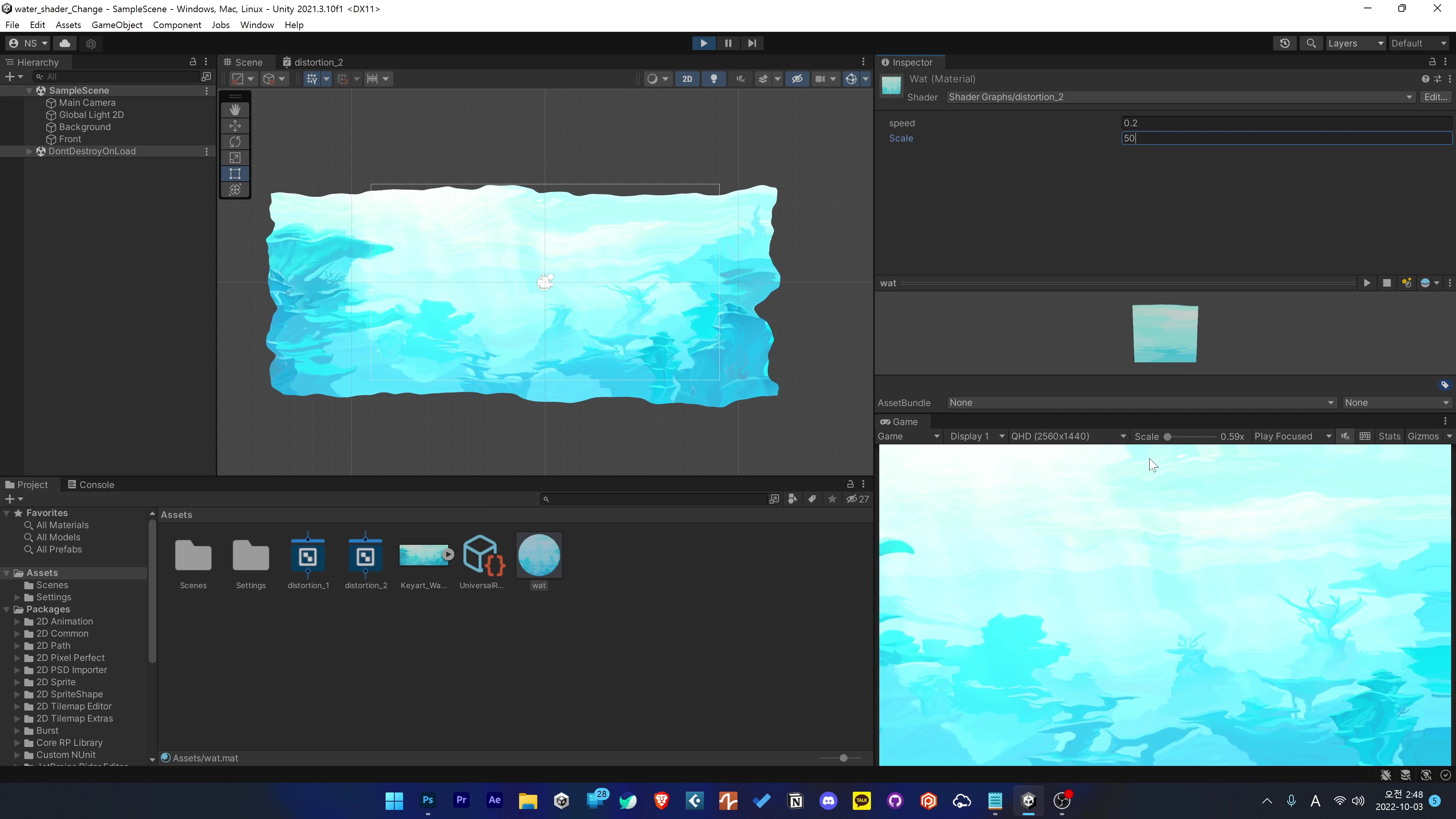1456x819 pixels.
Task: Select the Scale tool in Scene toolbar
Action: click(x=235, y=158)
